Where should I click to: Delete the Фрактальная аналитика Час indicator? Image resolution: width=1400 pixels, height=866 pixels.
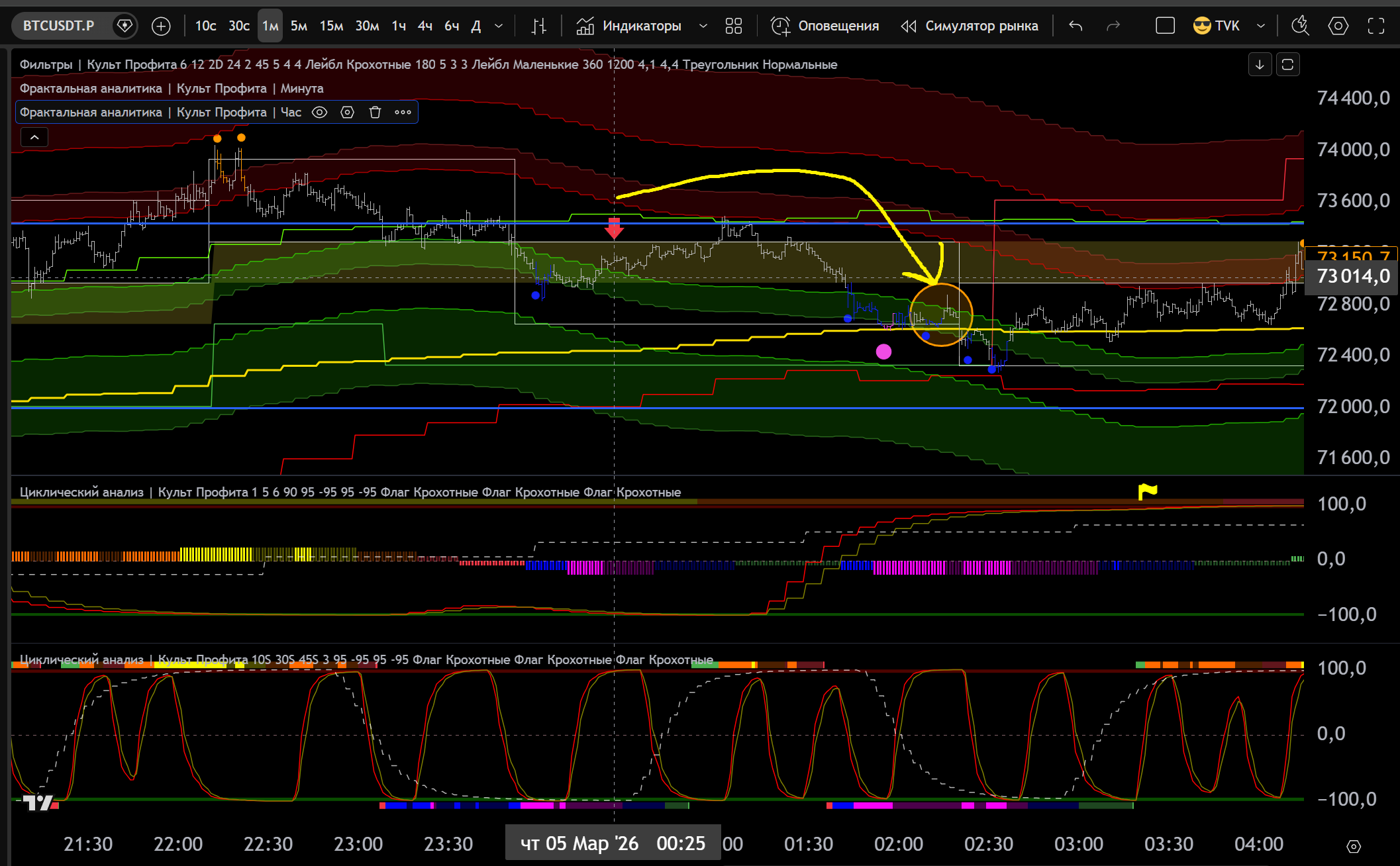375,112
